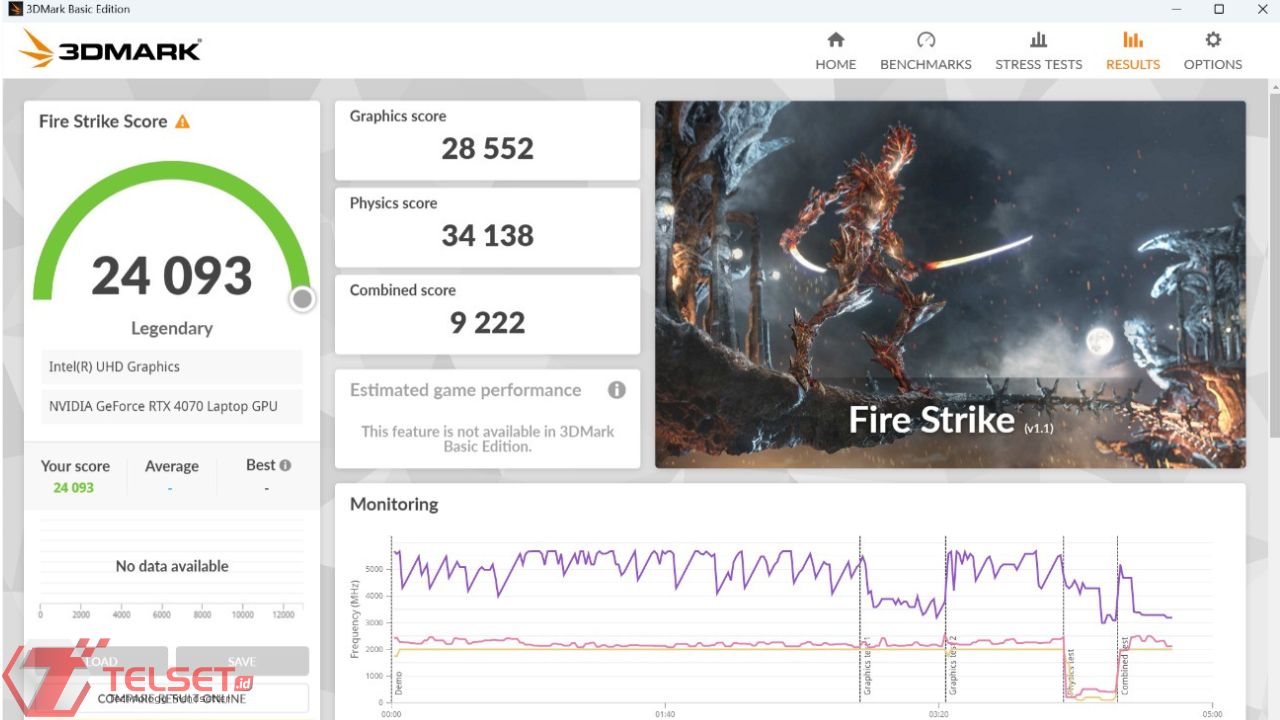
Task: Click Graphics test 1 marker in chart
Action: [x=867, y=665]
